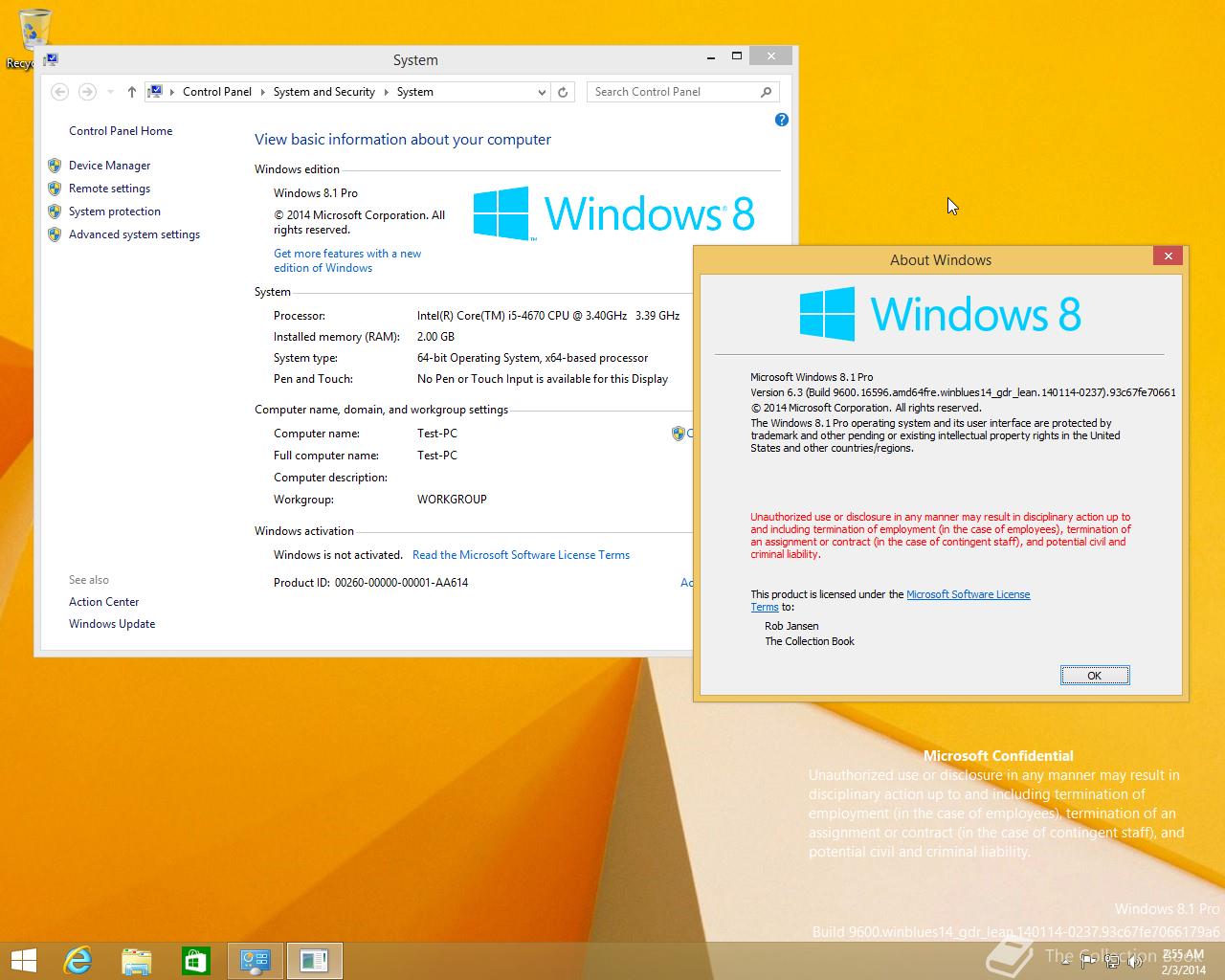Open Device Manager link
Viewport: 1225px width, 980px height.
coord(109,166)
